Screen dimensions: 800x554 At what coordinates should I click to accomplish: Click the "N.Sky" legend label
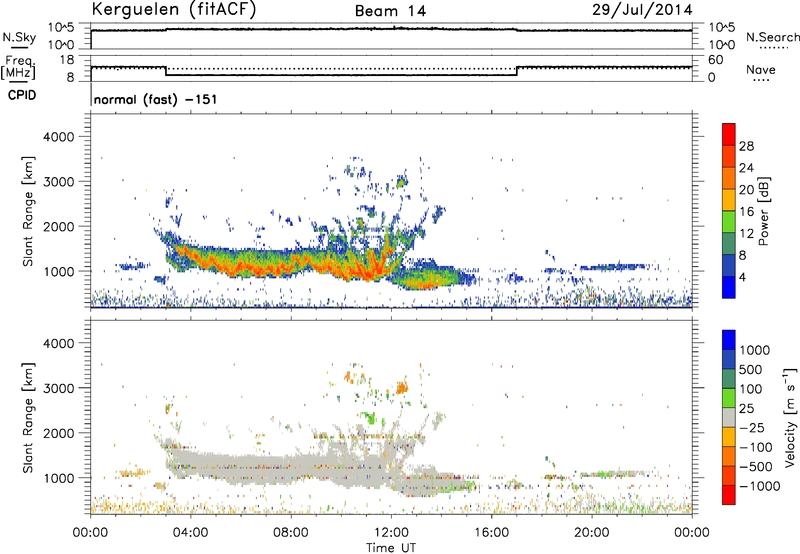(19, 37)
